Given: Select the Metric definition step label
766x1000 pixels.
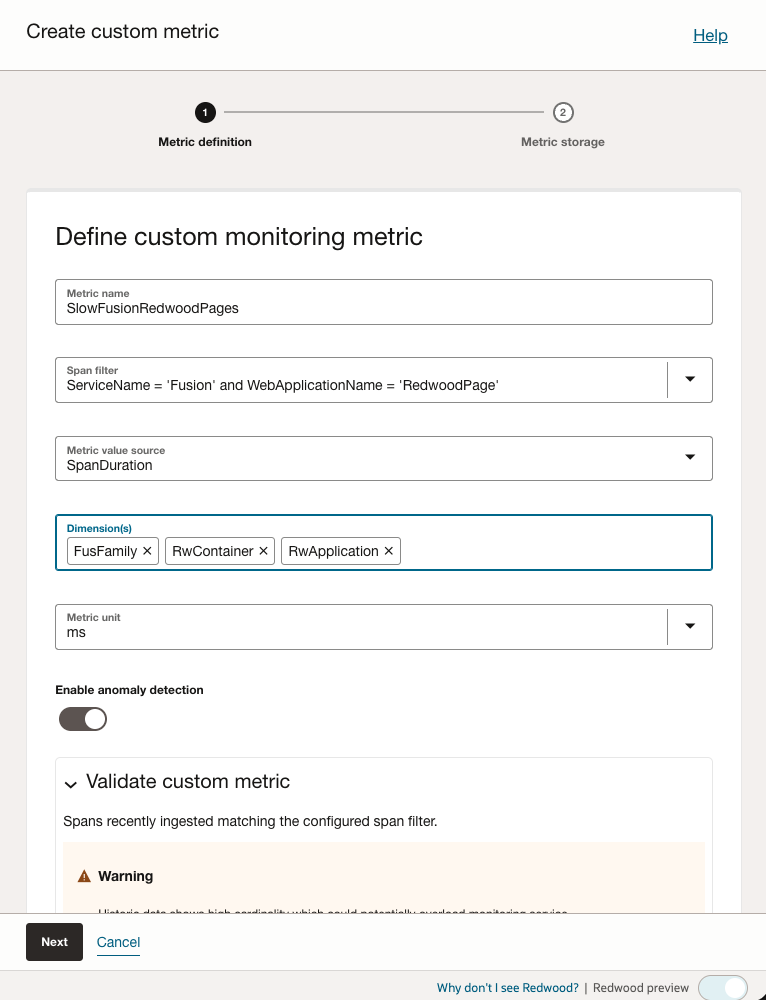Looking at the screenshot, I should tap(205, 142).
